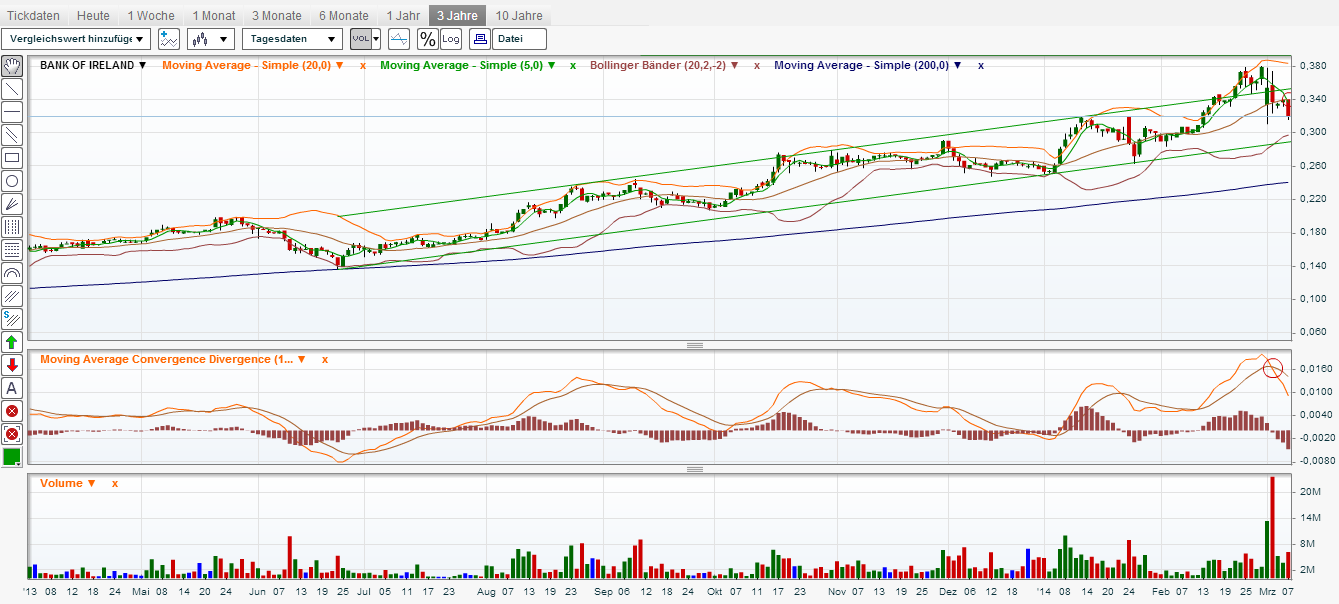Click the add indicator chart icon
This screenshot has width=1339, height=604.
(x=169, y=39)
